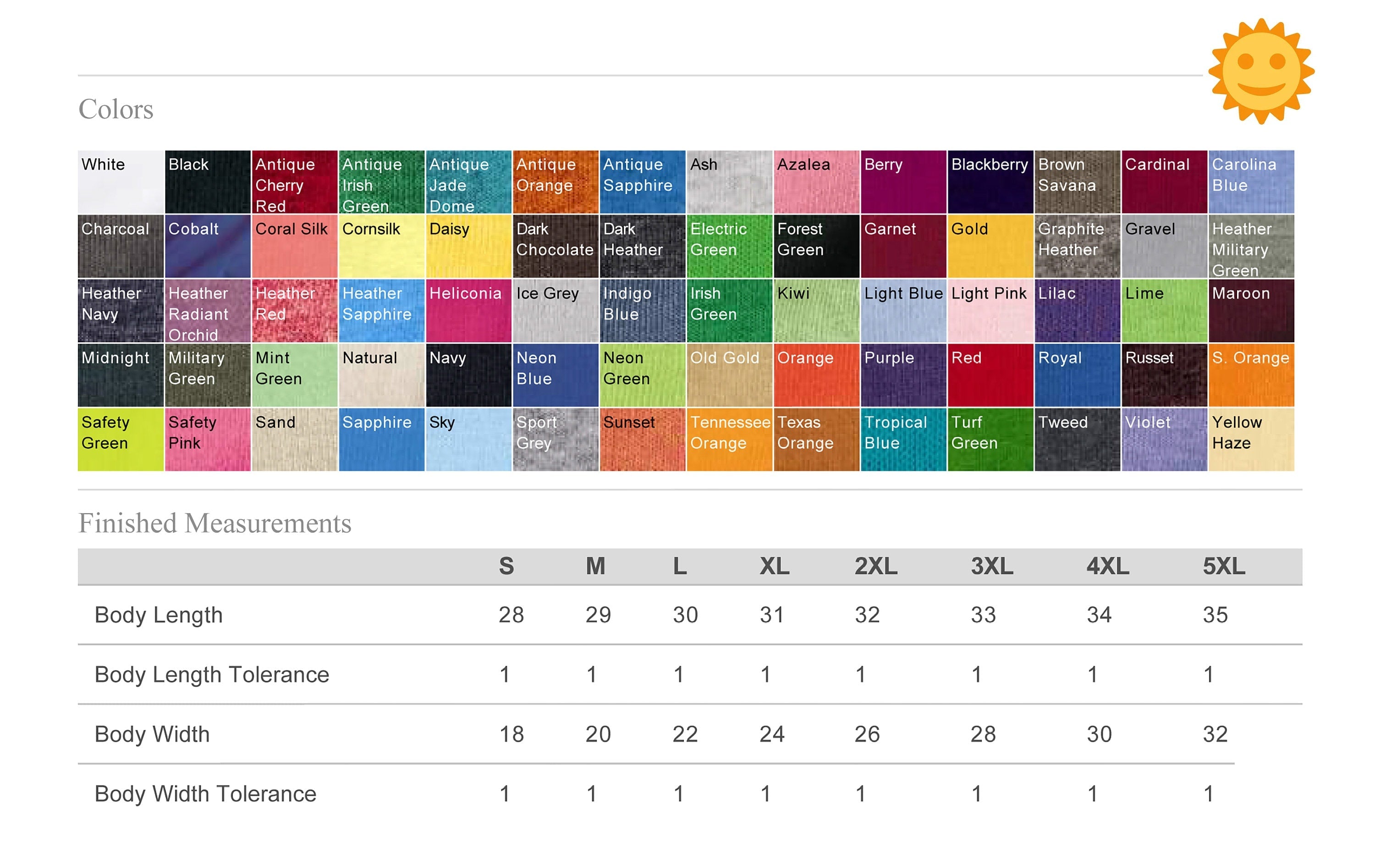The width and height of the screenshot is (1375, 868).
Task: Select the Antique Cherry Red swatch
Action: tap(294, 182)
